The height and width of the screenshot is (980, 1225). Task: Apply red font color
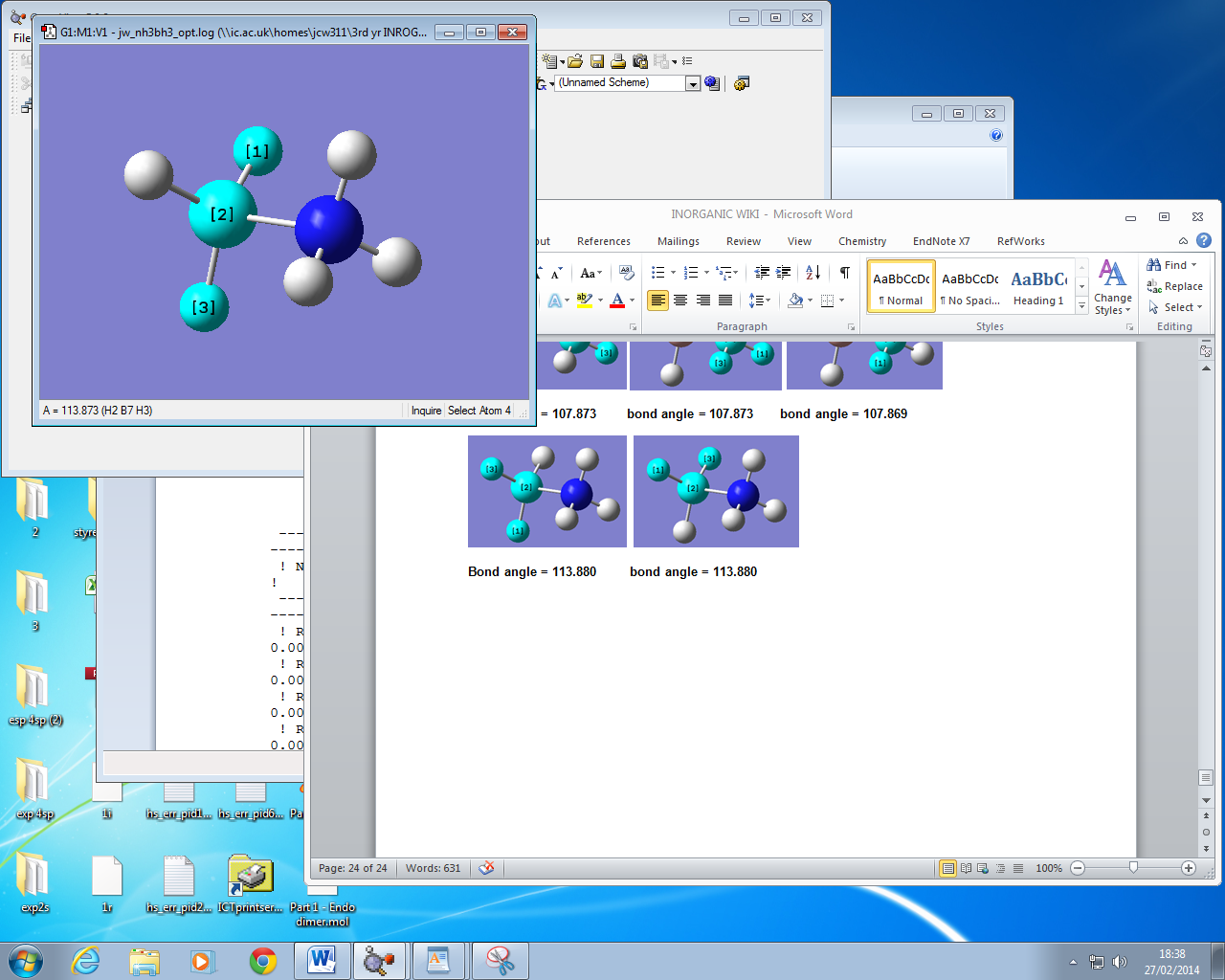[617, 301]
